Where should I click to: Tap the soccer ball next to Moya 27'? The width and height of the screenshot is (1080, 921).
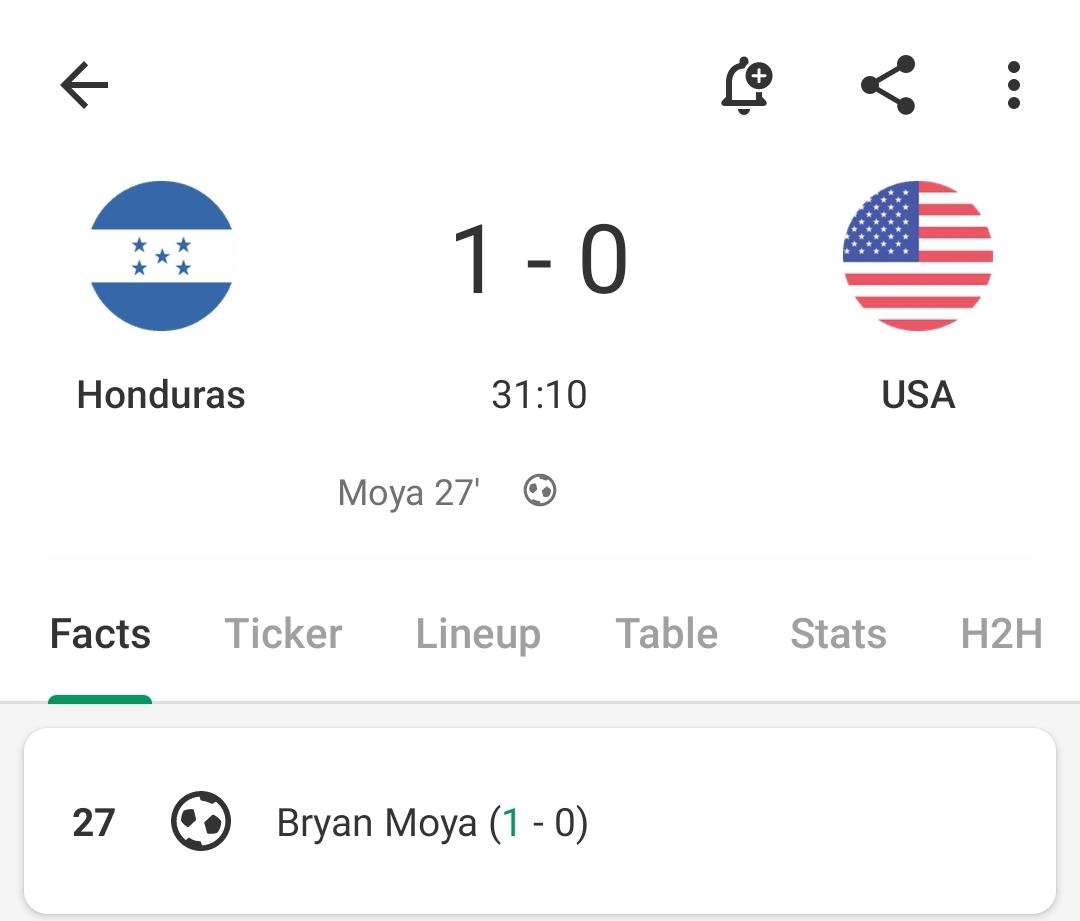(539, 491)
